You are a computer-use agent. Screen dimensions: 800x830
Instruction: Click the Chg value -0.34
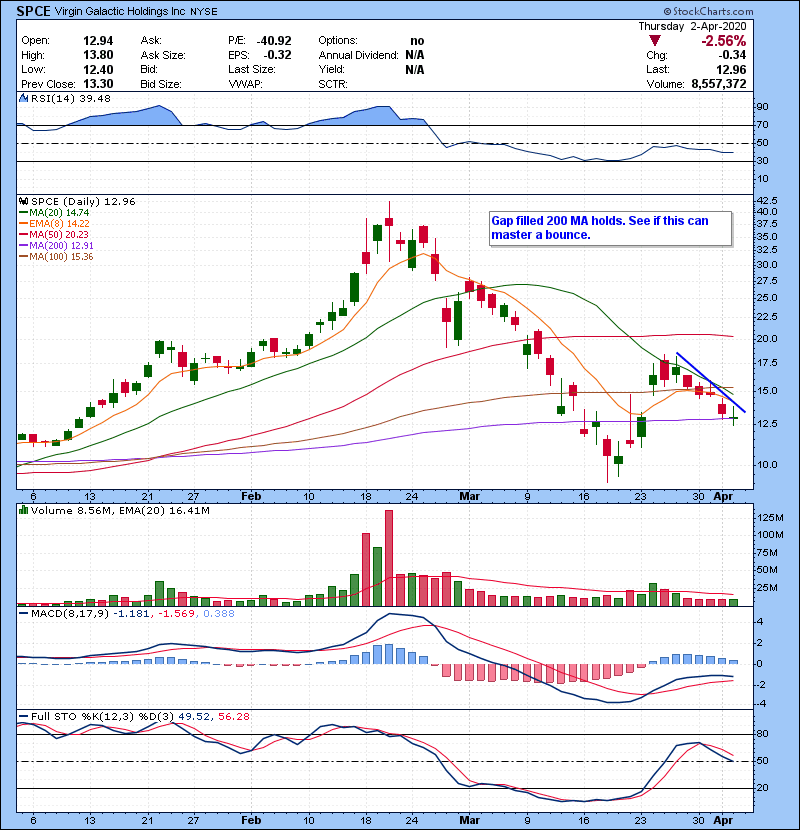tap(732, 55)
